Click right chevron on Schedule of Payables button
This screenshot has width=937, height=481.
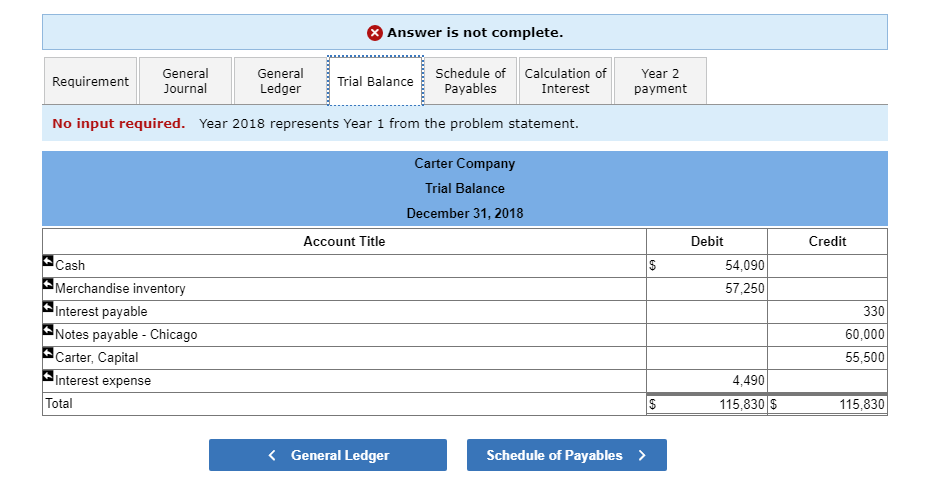point(642,455)
